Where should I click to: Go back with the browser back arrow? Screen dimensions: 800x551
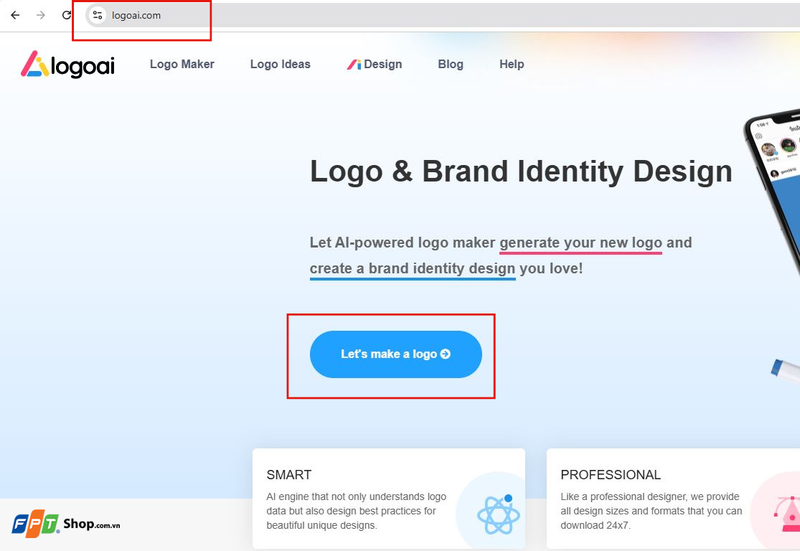(15, 15)
